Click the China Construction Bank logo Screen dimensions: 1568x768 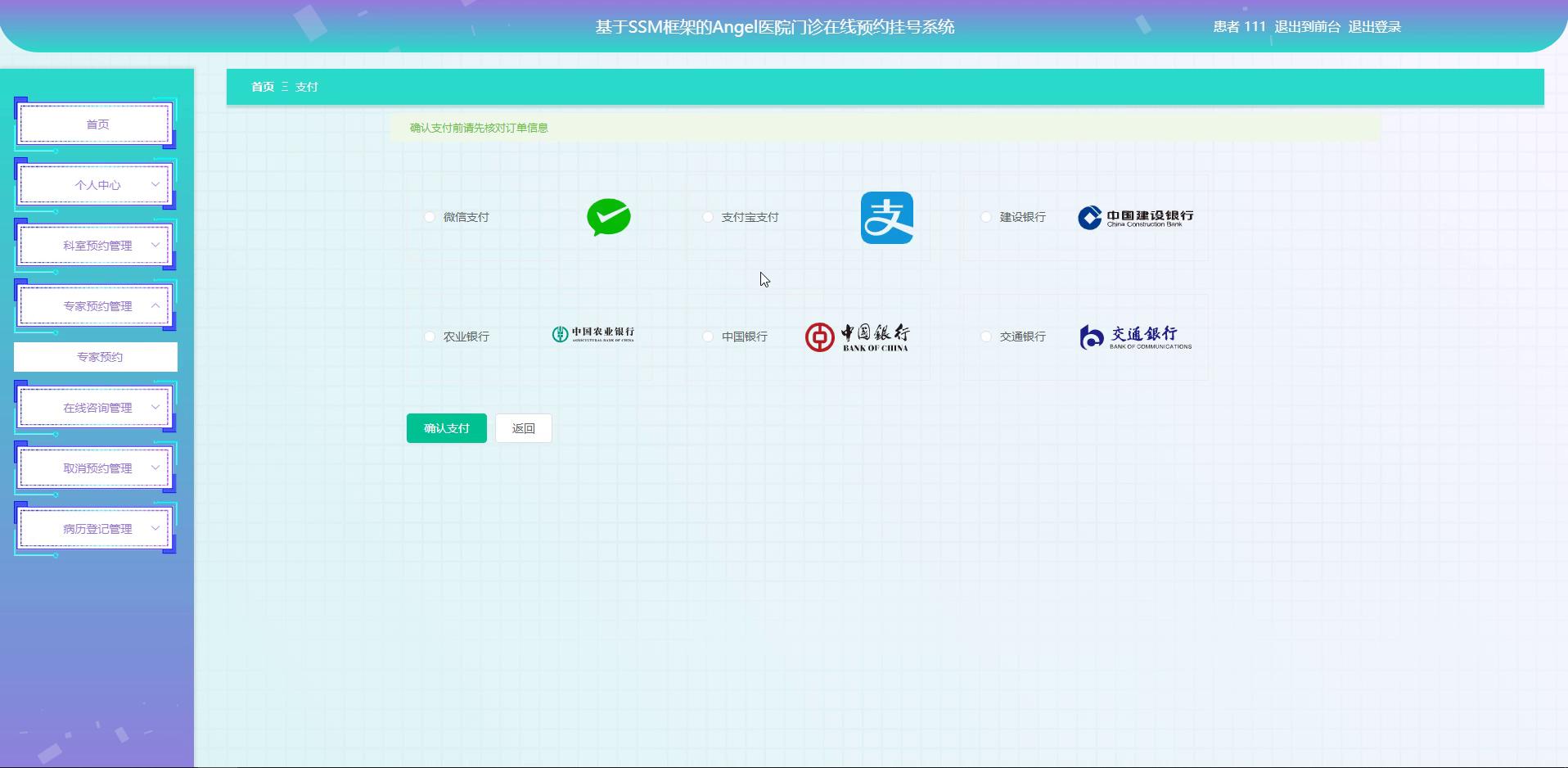click(1135, 218)
